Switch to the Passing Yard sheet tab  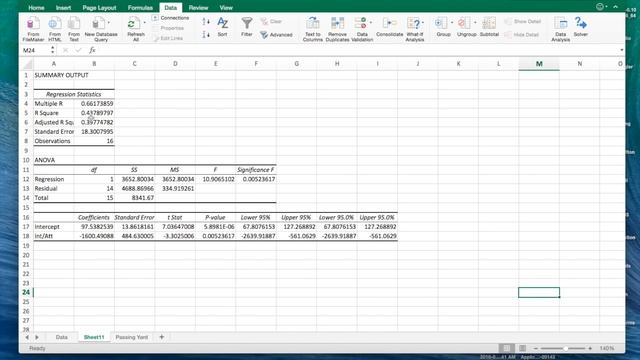point(131,337)
